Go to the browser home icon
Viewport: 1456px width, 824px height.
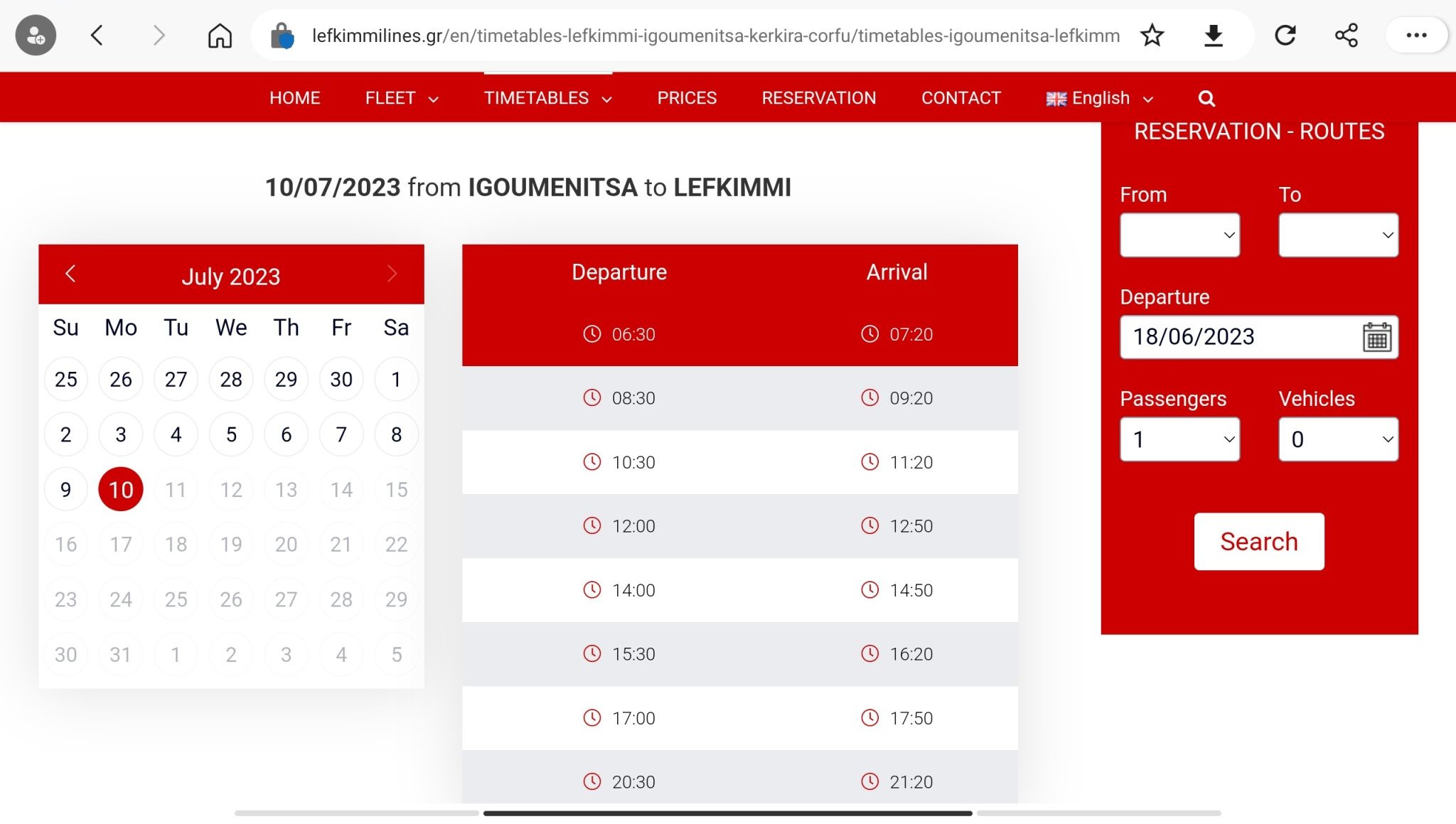220,36
